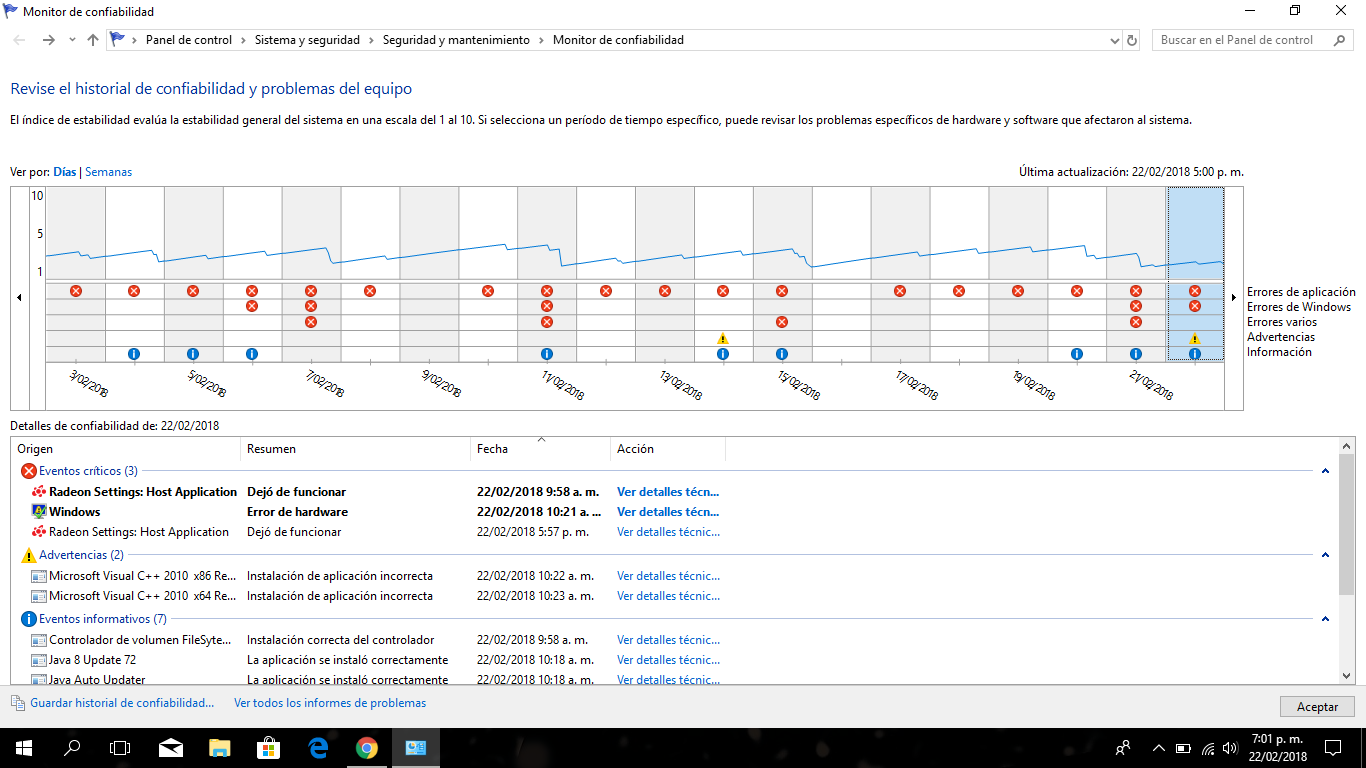Screen dimensions: 1366x768
Task: Collapse the Eventos informativos group
Action: coord(1326,619)
